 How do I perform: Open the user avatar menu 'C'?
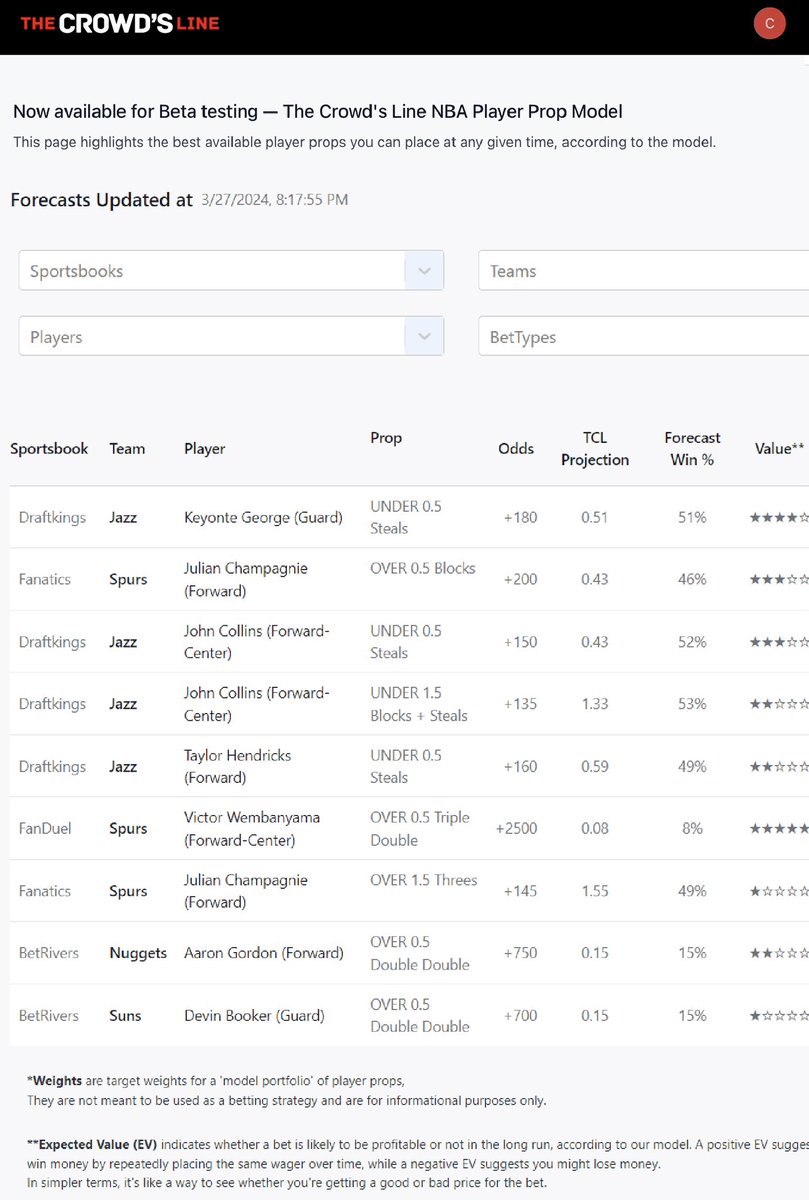tap(769, 23)
